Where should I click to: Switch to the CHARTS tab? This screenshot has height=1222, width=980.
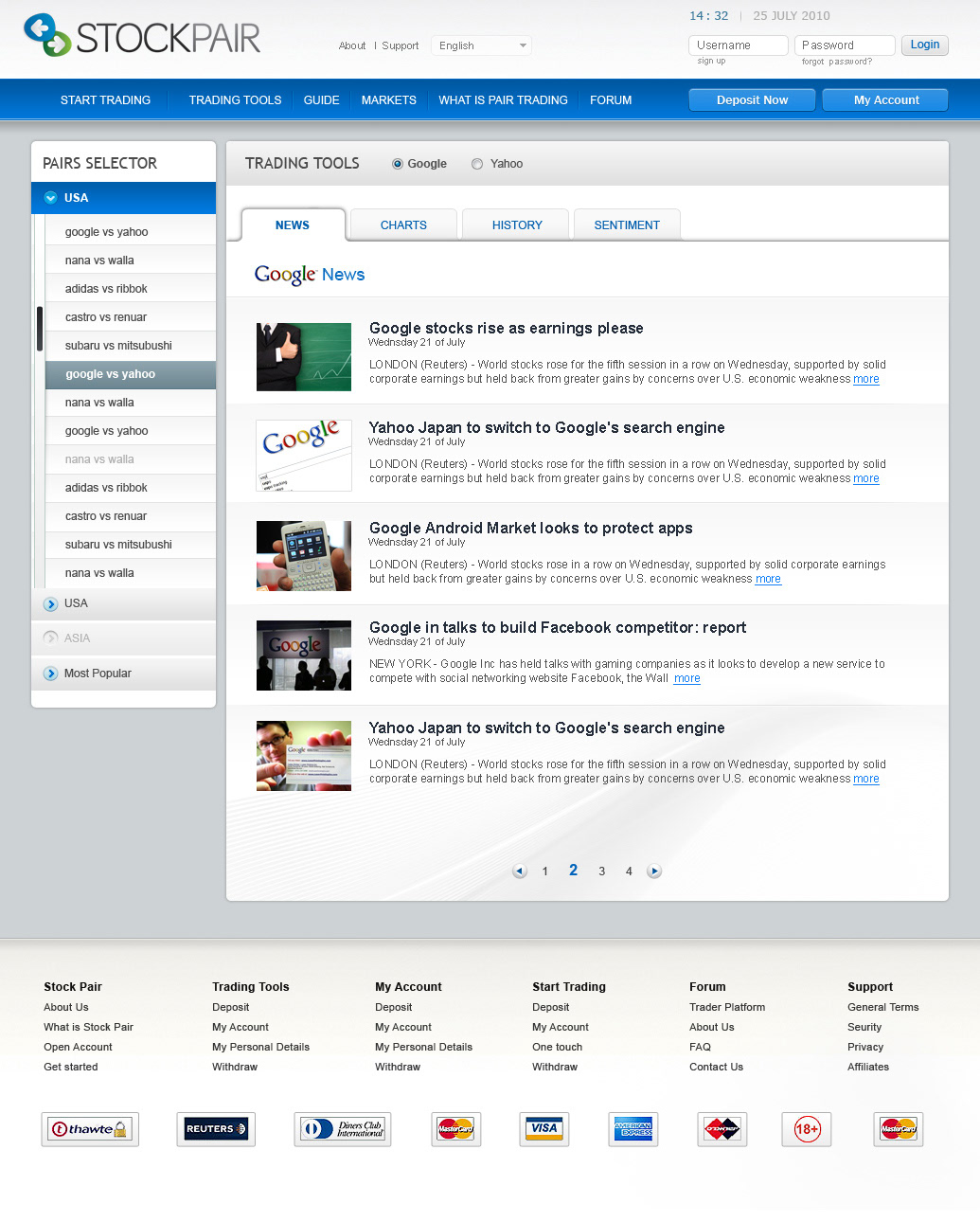(x=403, y=225)
